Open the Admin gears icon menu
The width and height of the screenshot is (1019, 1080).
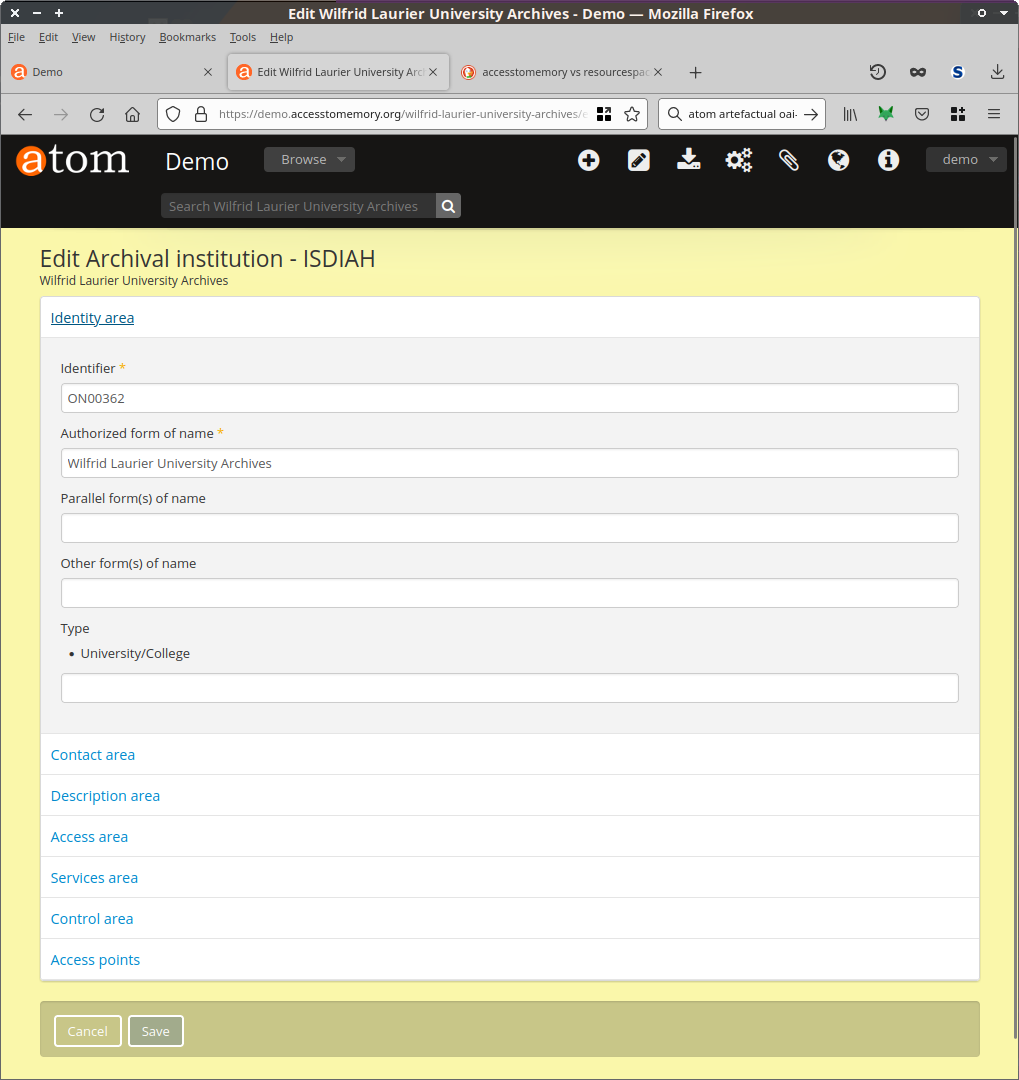pyautogui.click(x=739, y=160)
